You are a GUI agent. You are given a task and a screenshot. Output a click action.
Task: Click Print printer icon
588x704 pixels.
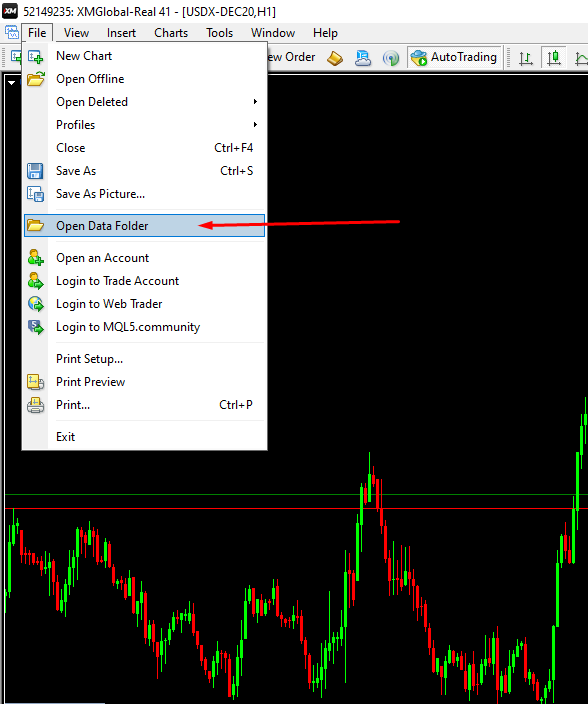click(x=35, y=405)
